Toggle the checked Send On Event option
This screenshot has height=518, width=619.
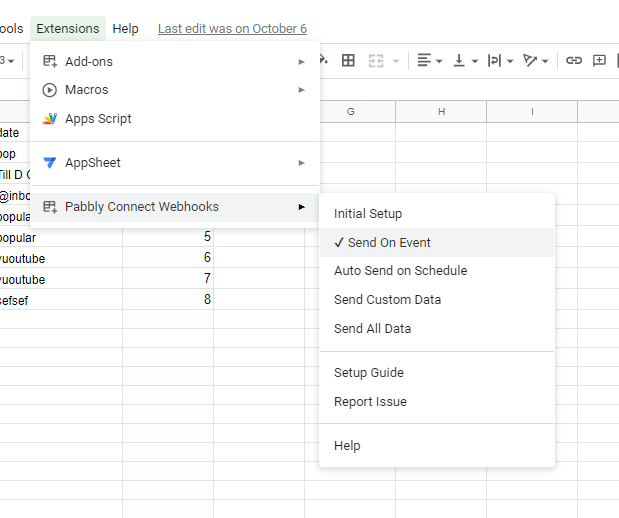coord(437,242)
